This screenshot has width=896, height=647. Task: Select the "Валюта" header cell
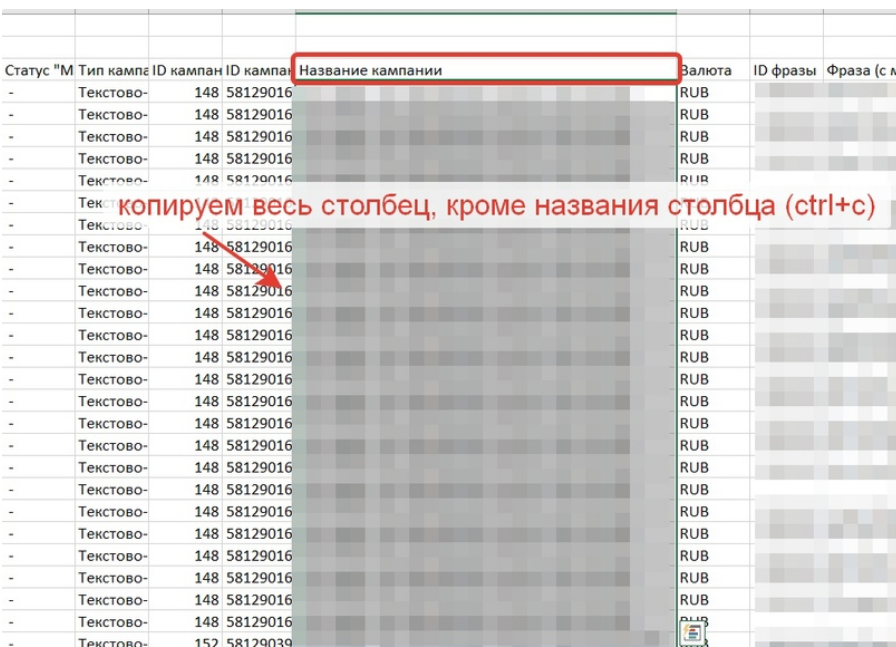(713, 70)
